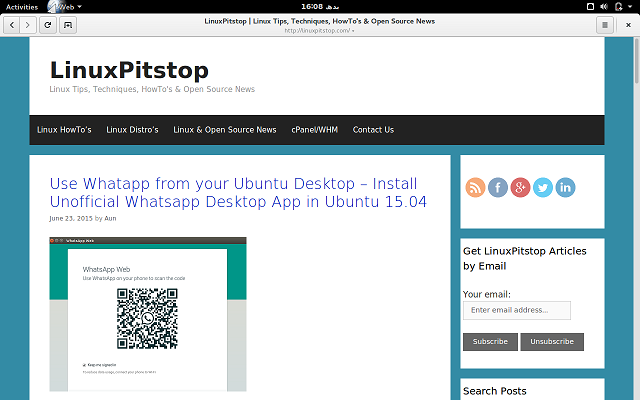The width and height of the screenshot is (640, 400).
Task: Close the browser window
Action: click(628, 25)
